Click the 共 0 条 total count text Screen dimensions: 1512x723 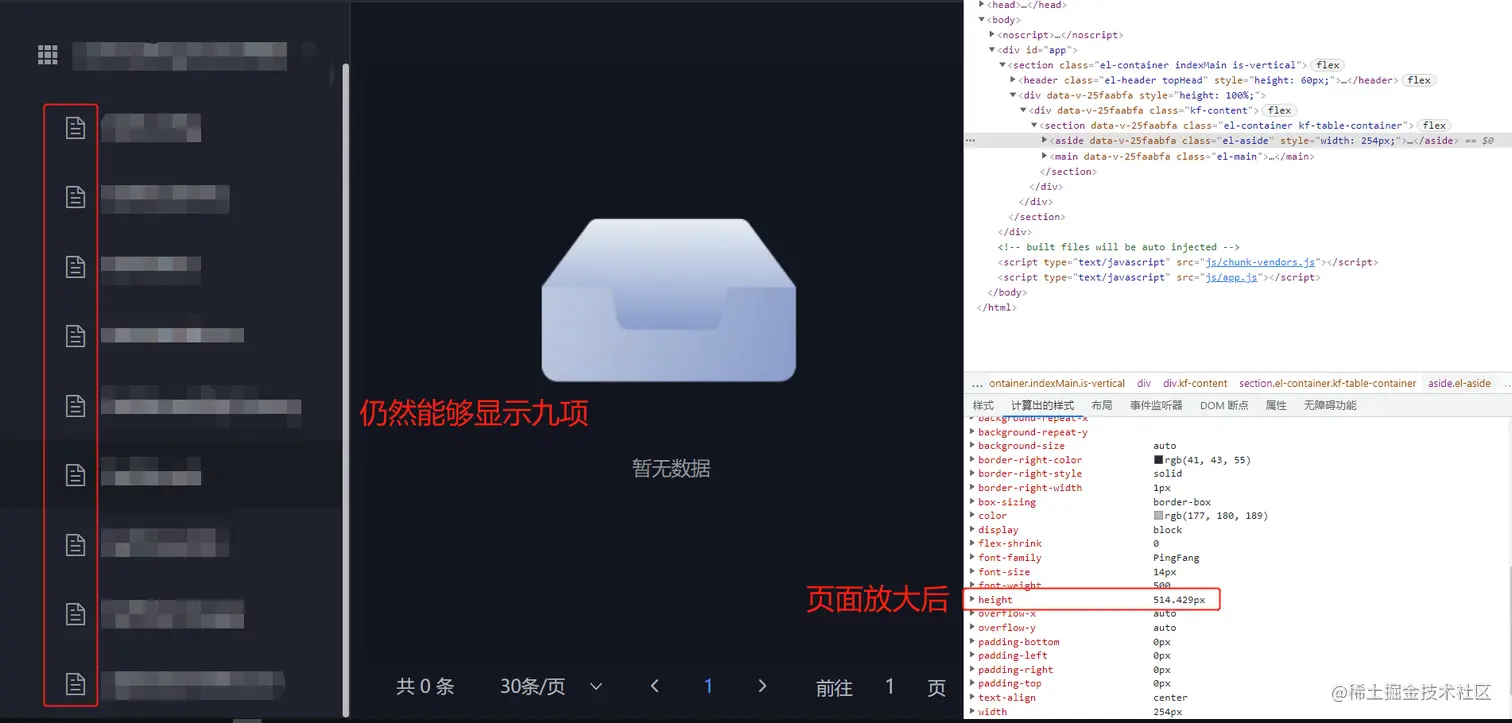click(425, 686)
